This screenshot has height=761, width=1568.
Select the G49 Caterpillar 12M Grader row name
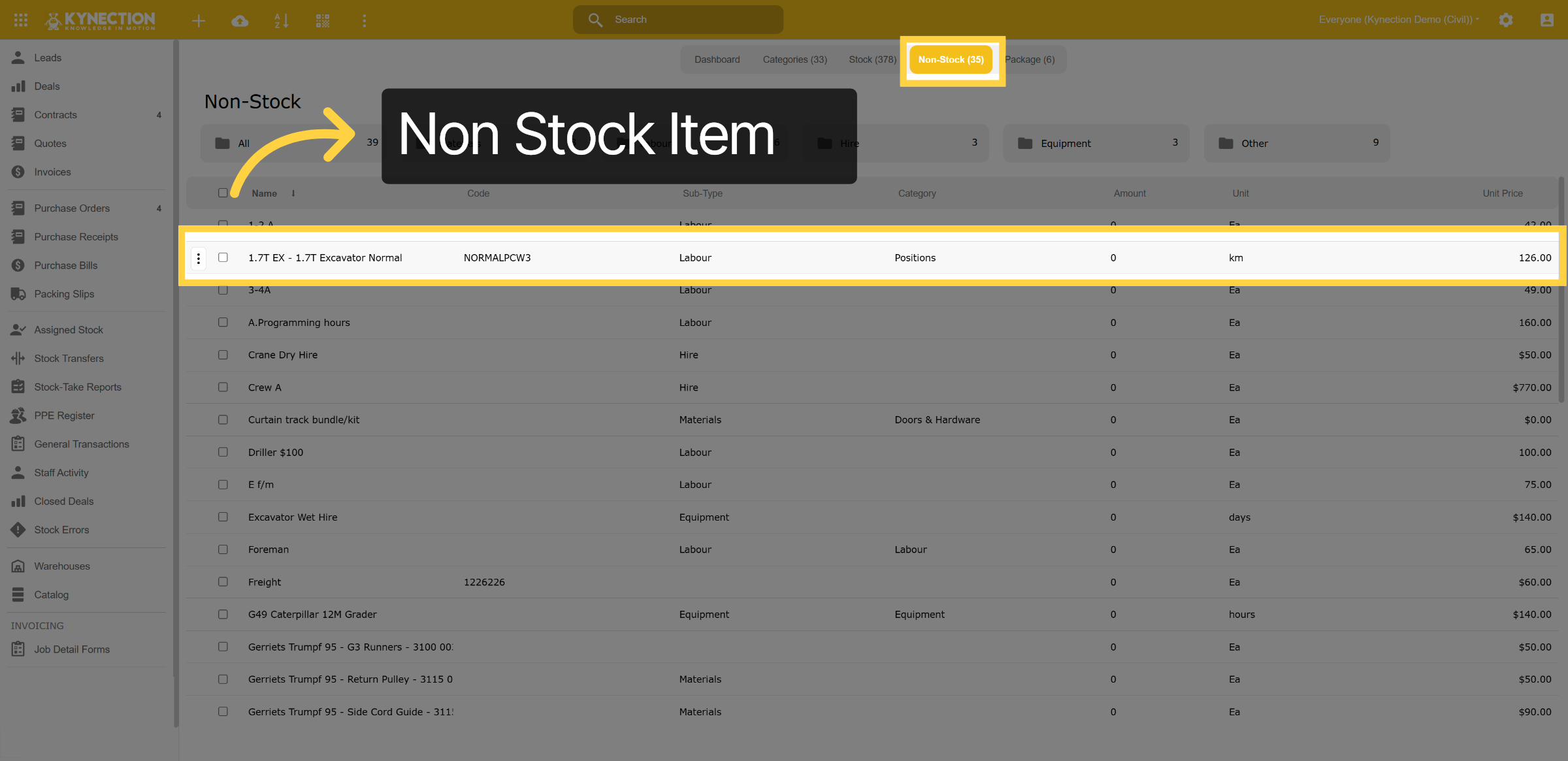[x=312, y=615]
